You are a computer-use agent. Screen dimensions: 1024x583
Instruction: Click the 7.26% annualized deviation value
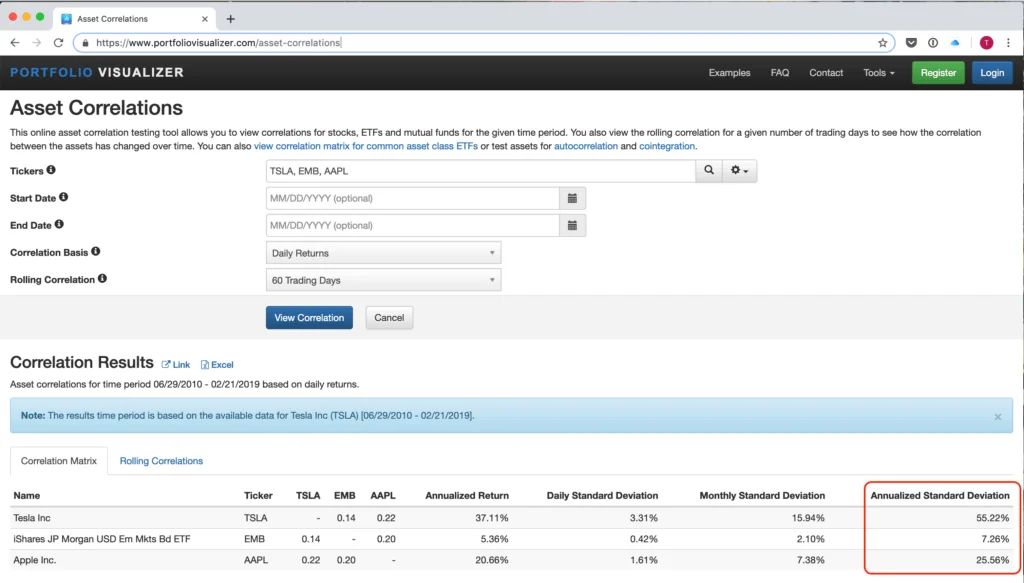click(995, 539)
